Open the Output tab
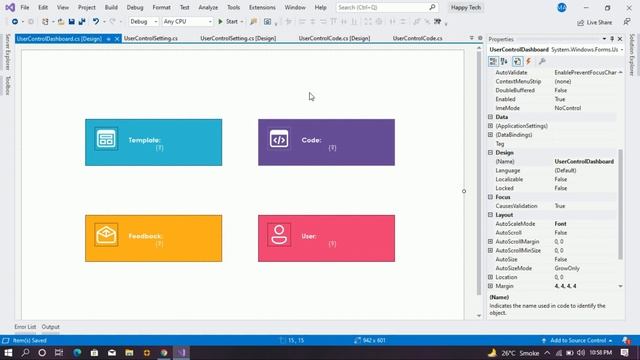This screenshot has width=640, height=360. coord(51,327)
